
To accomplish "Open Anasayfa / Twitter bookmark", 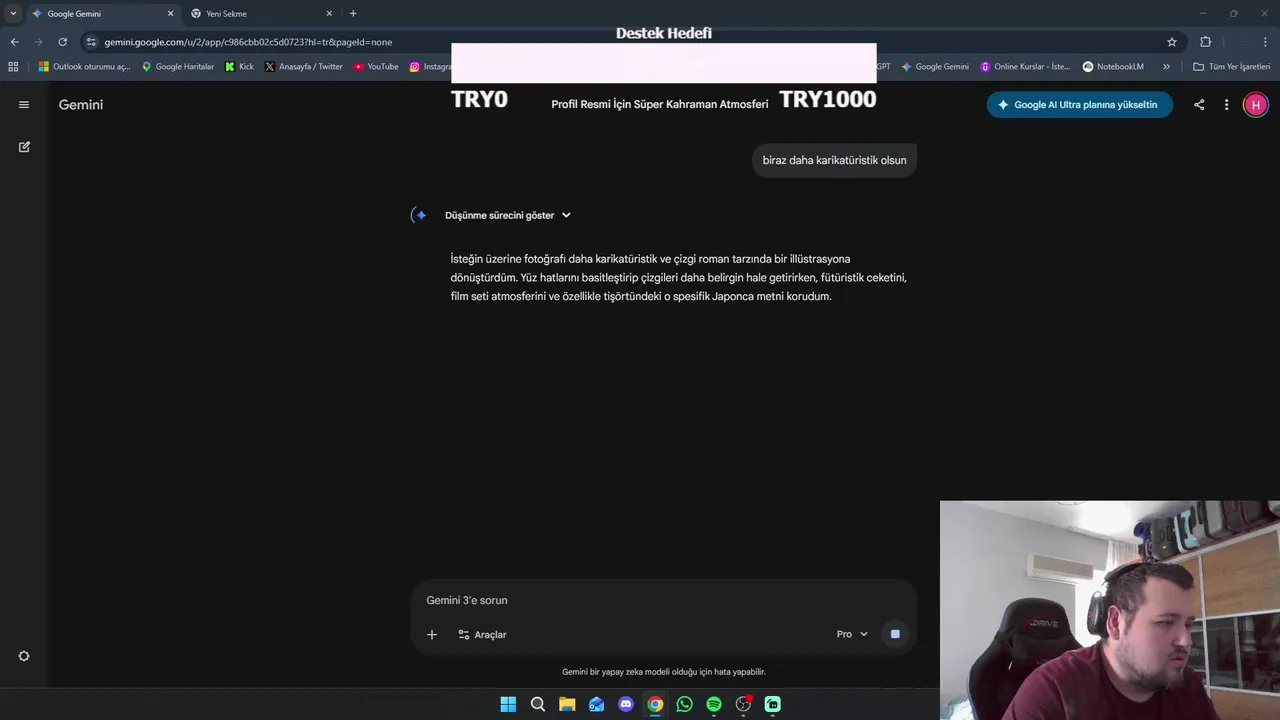I will click(304, 66).
